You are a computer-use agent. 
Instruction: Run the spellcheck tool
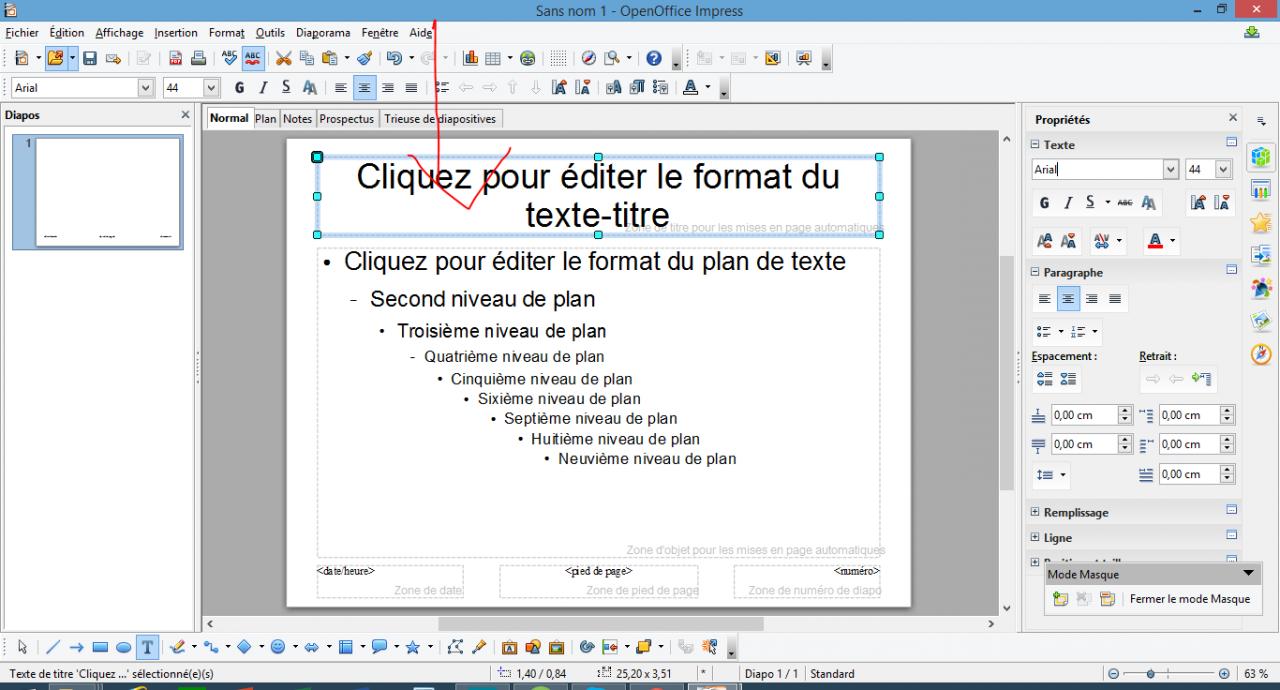click(230, 59)
